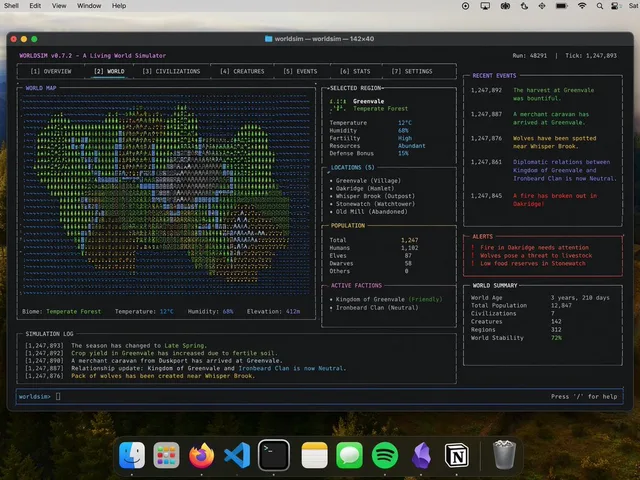Select Greenvale (Village) in locations list
This screenshot has height=480, width=640.
point(368,180)
